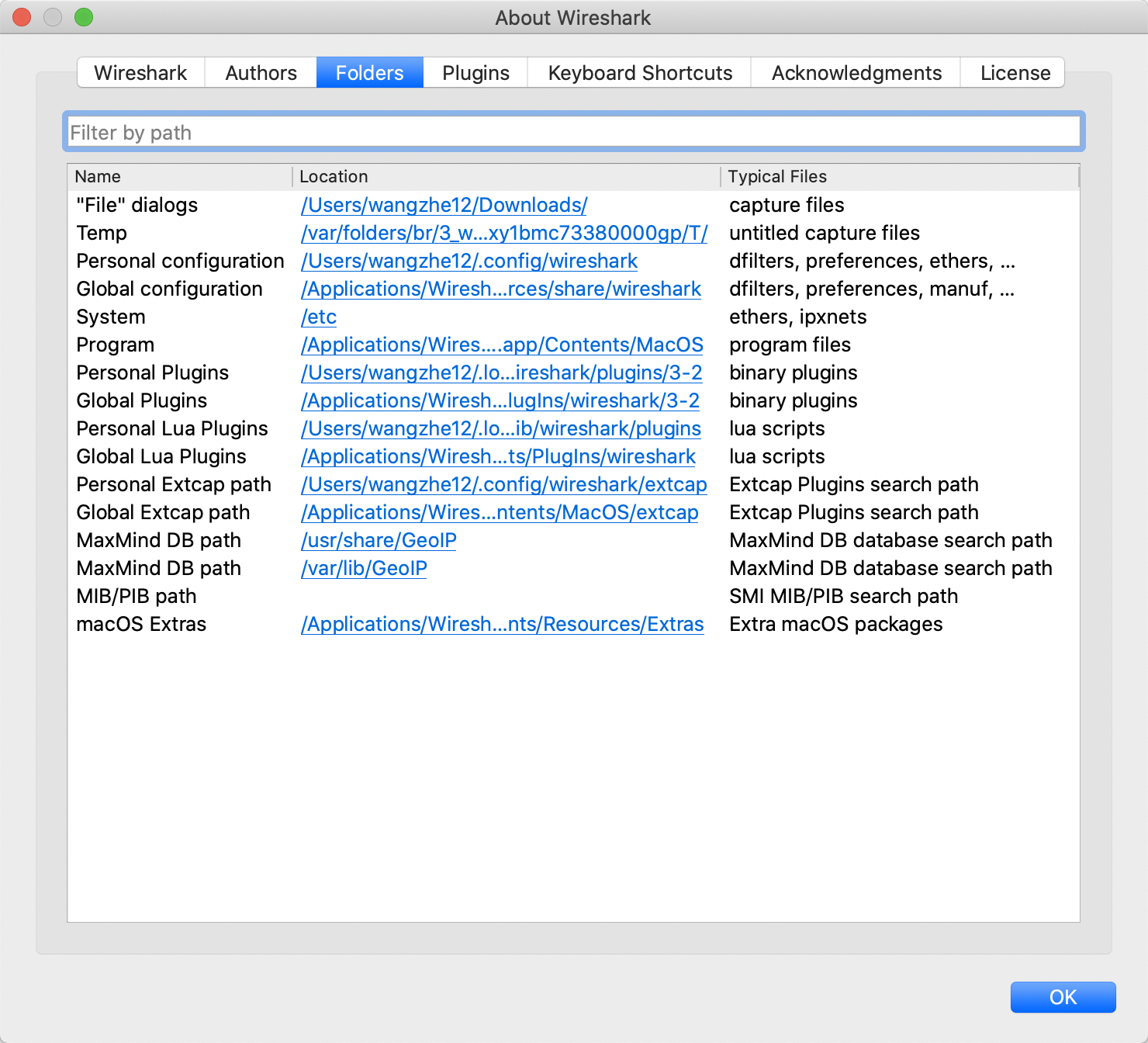Screen dimensions: 1148x1043
Task: Click the "Extra macOS packages" cell
Action: [x=836, y=624]
